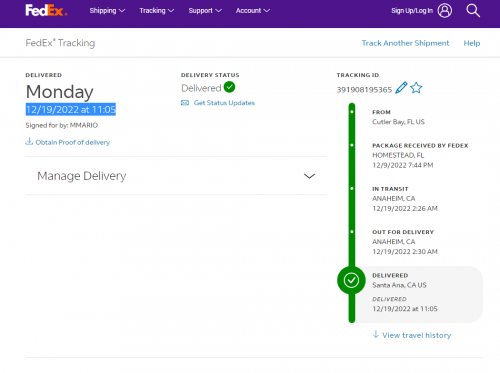Click the Delivered status text
Viewport: 500px width, 373px height.
[x=201, y=88]
